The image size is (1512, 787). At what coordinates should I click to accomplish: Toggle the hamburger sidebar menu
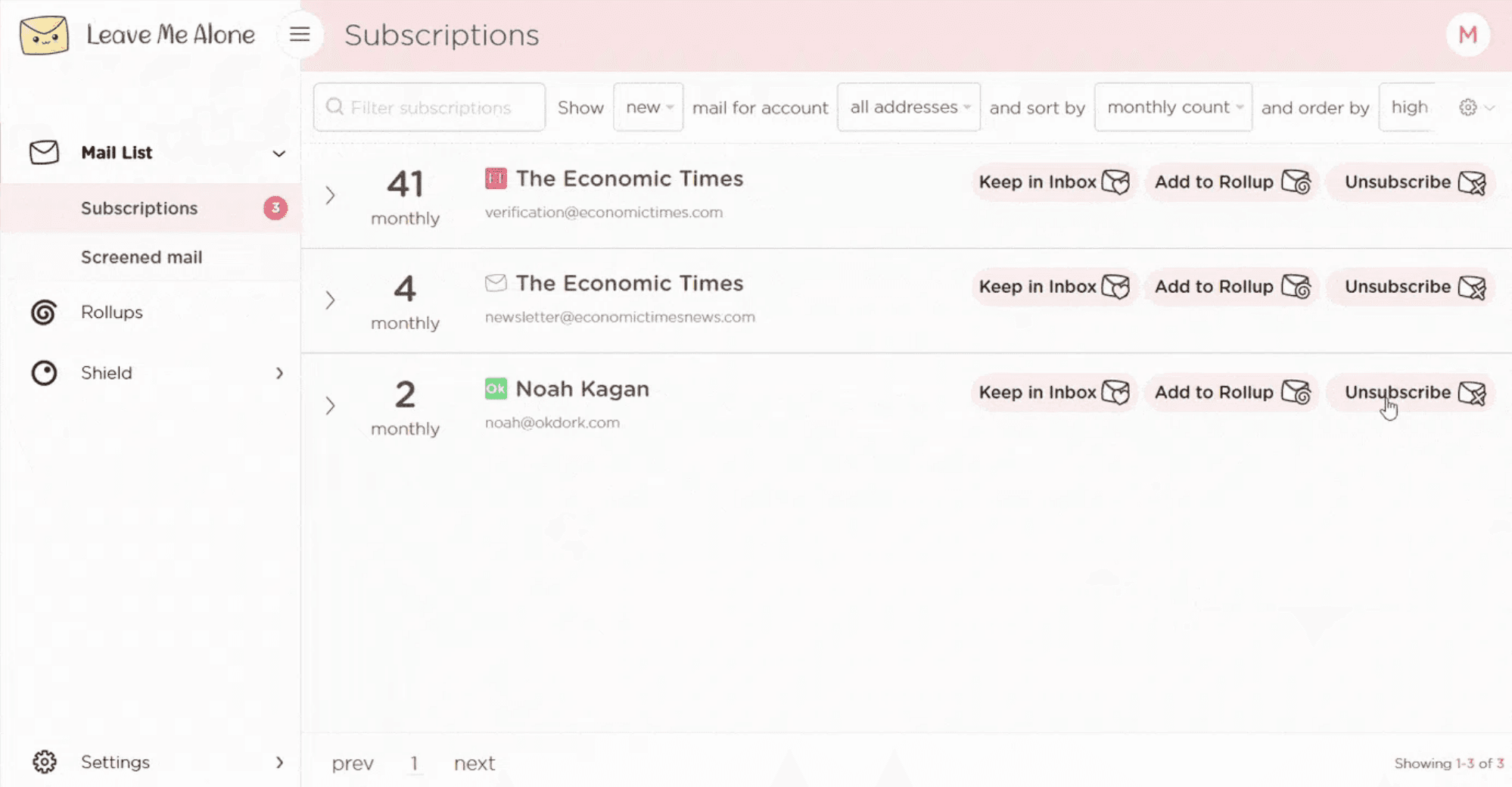tap(300, 35)
